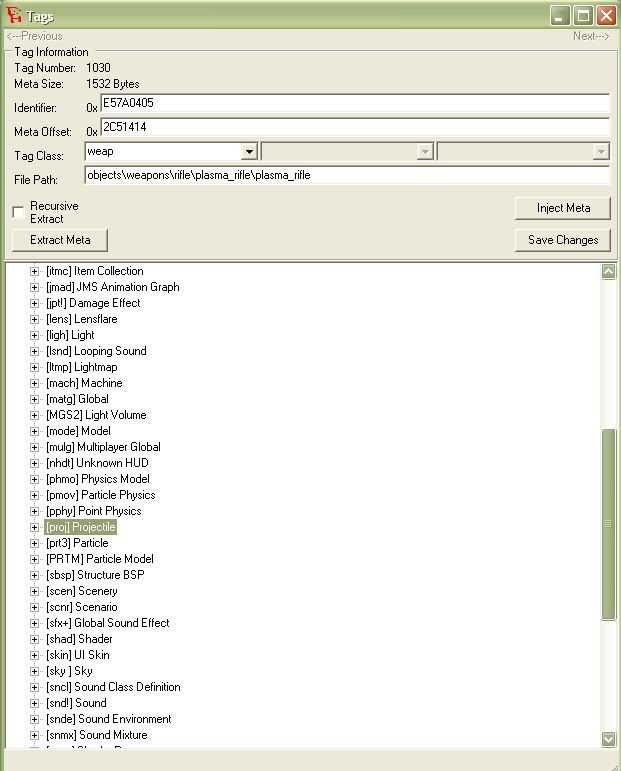Expand the [itmc] Item Collection node
Screen dimensions: 621x771
tap(34, 271)
